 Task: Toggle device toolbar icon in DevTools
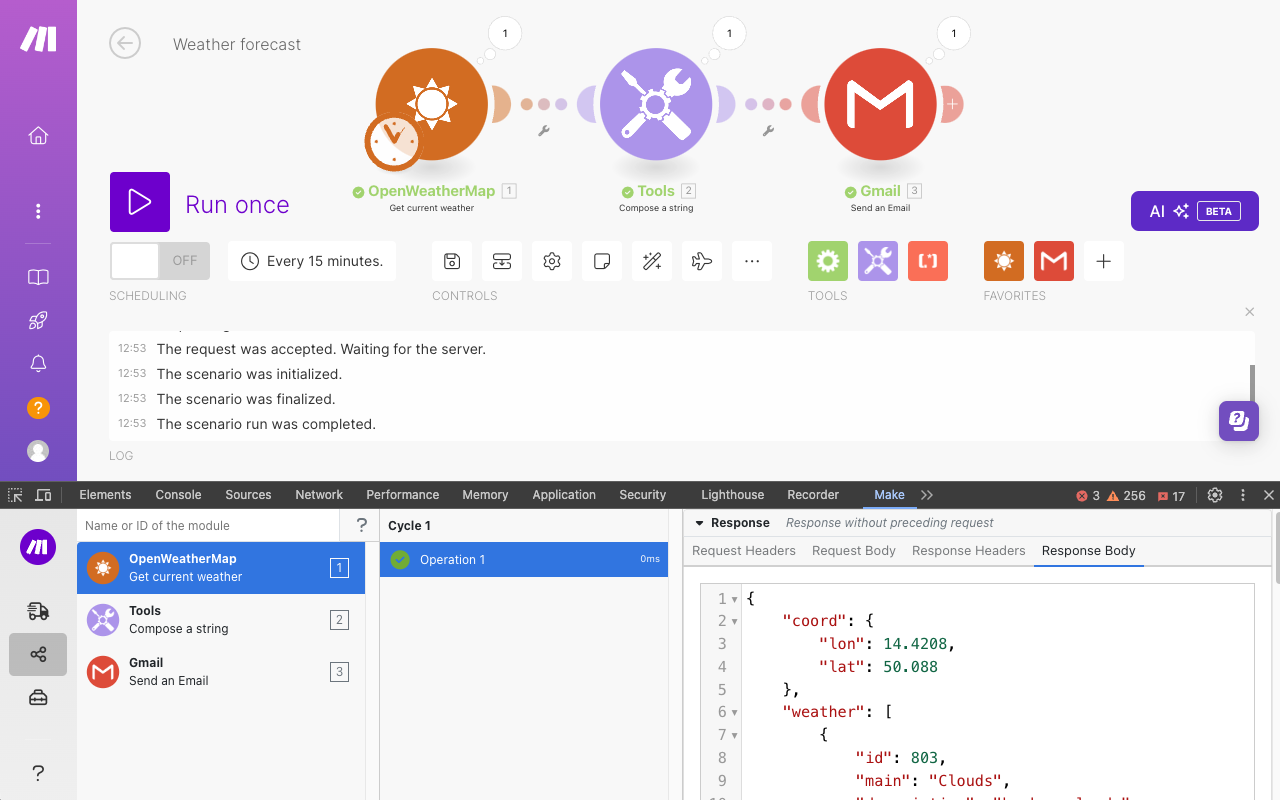[x=43, y=495]
